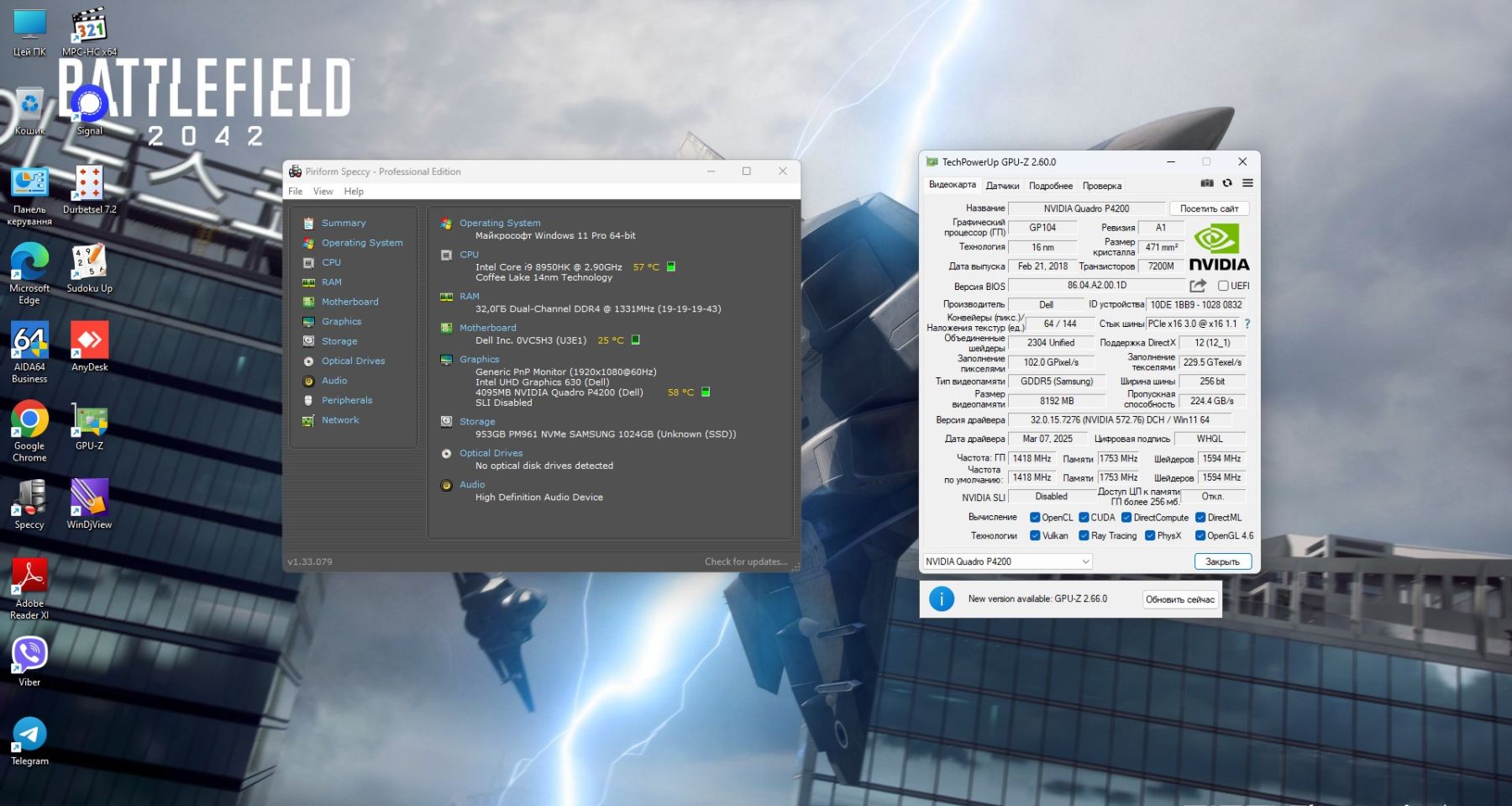Open WinDjView desktop icon
Image resolution: width=1512 pixels, height=806 pixels.
(89, 504)
